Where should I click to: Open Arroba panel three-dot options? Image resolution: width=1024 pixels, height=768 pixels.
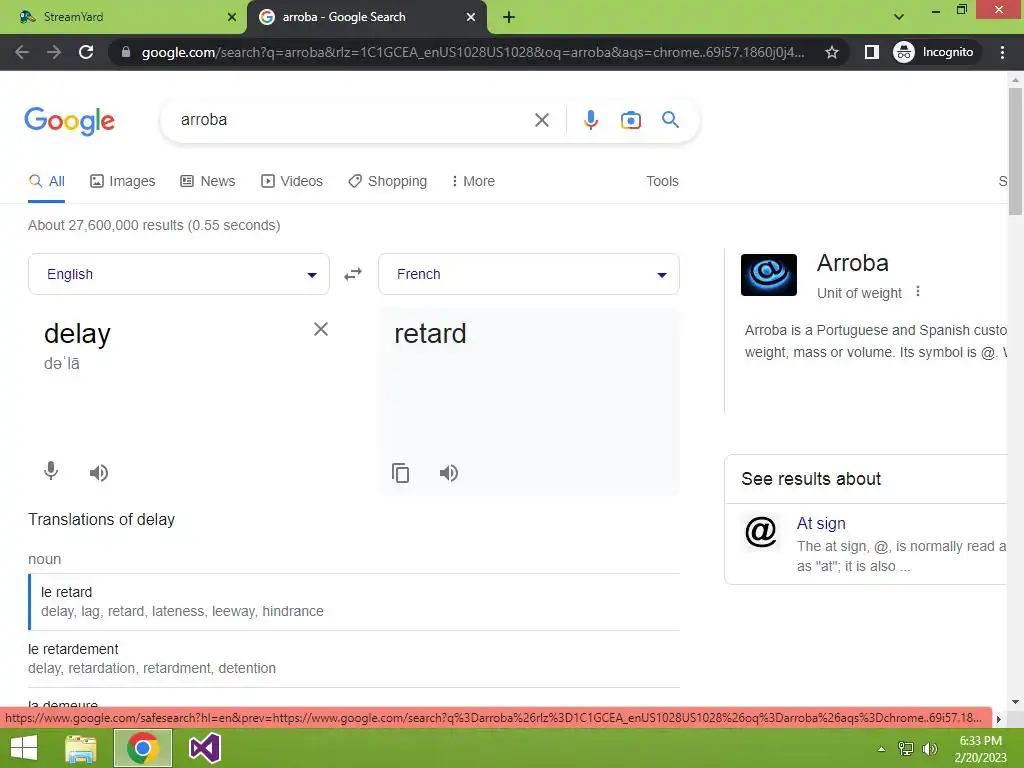tap(918, 291)
